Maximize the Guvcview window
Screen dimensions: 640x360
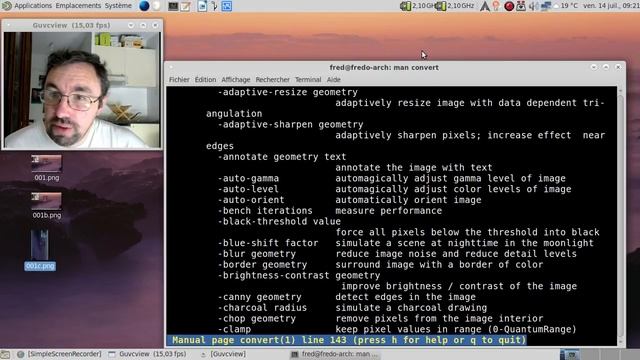click(143, 25)
